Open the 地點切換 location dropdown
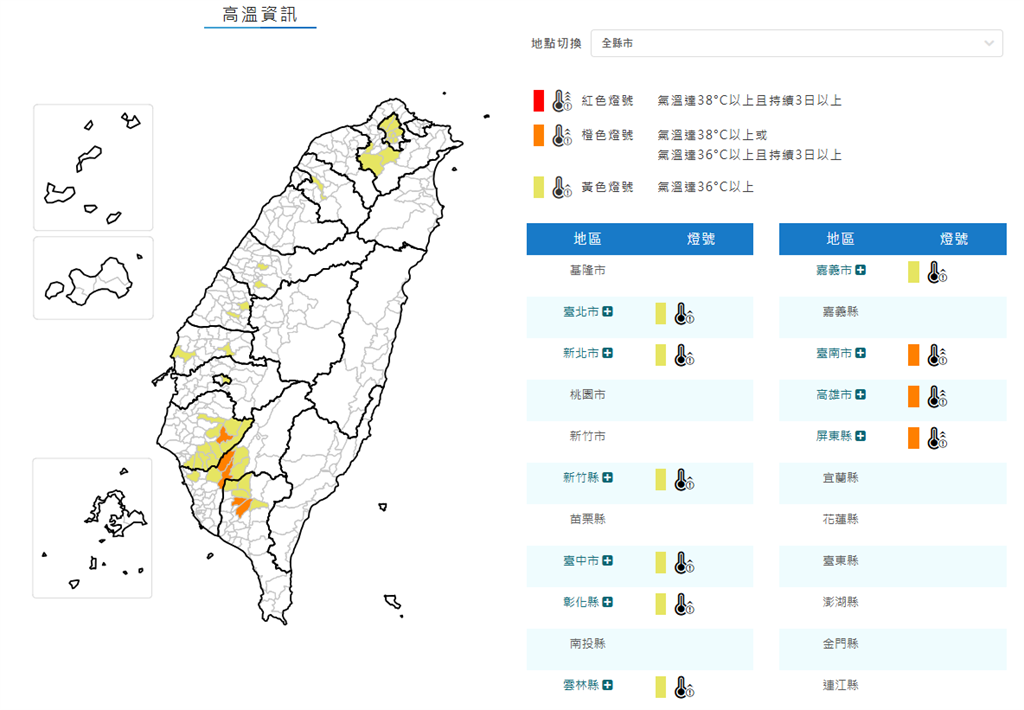Screen dimensions: 1024x710 pos(796,43)
